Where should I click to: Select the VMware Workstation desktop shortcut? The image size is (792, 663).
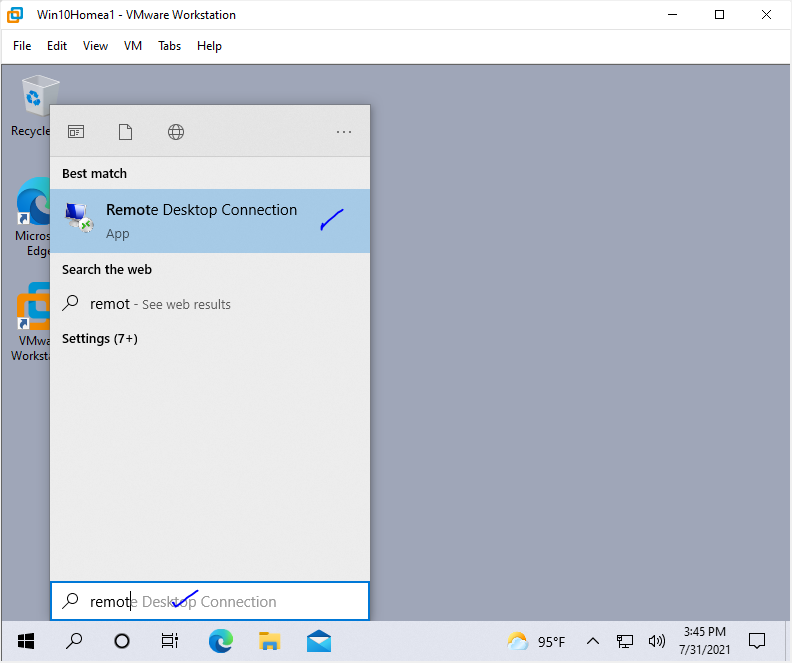[31, 322]
